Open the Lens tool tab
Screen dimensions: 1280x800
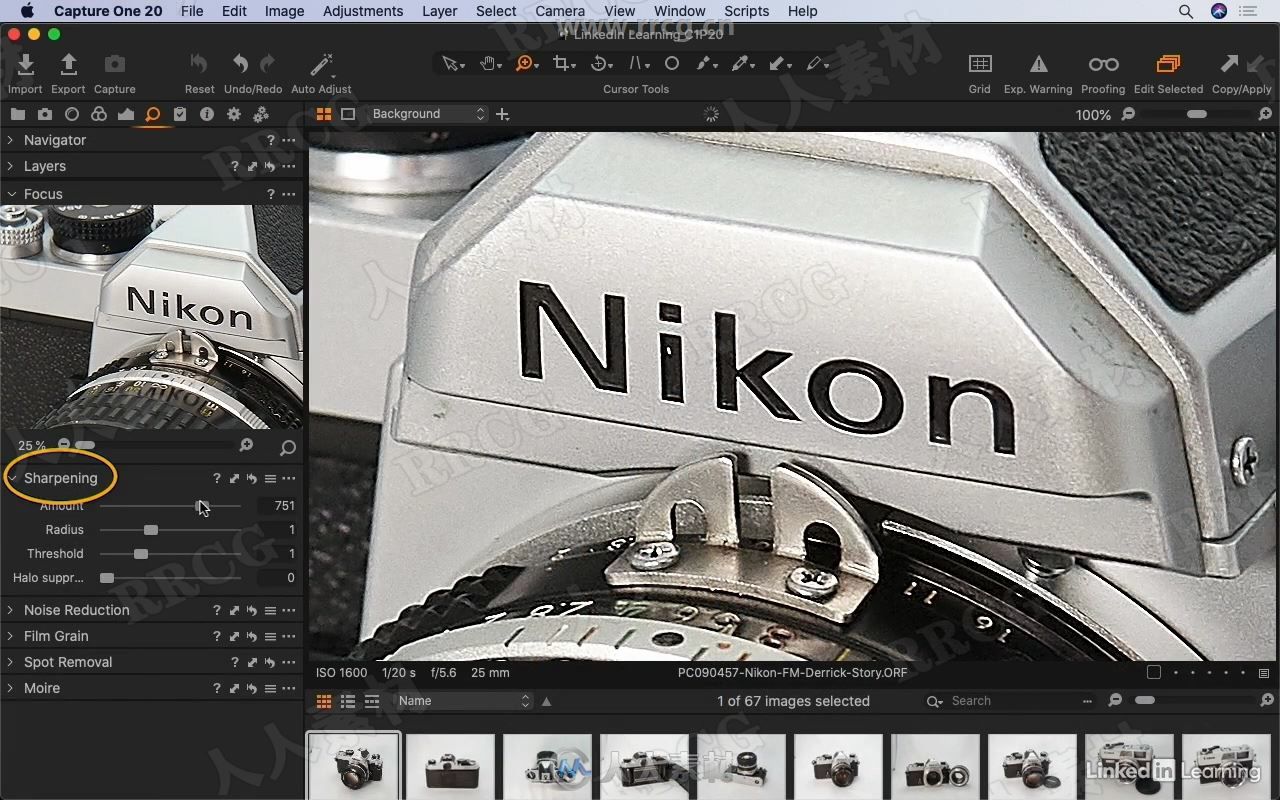coord(72,115)
